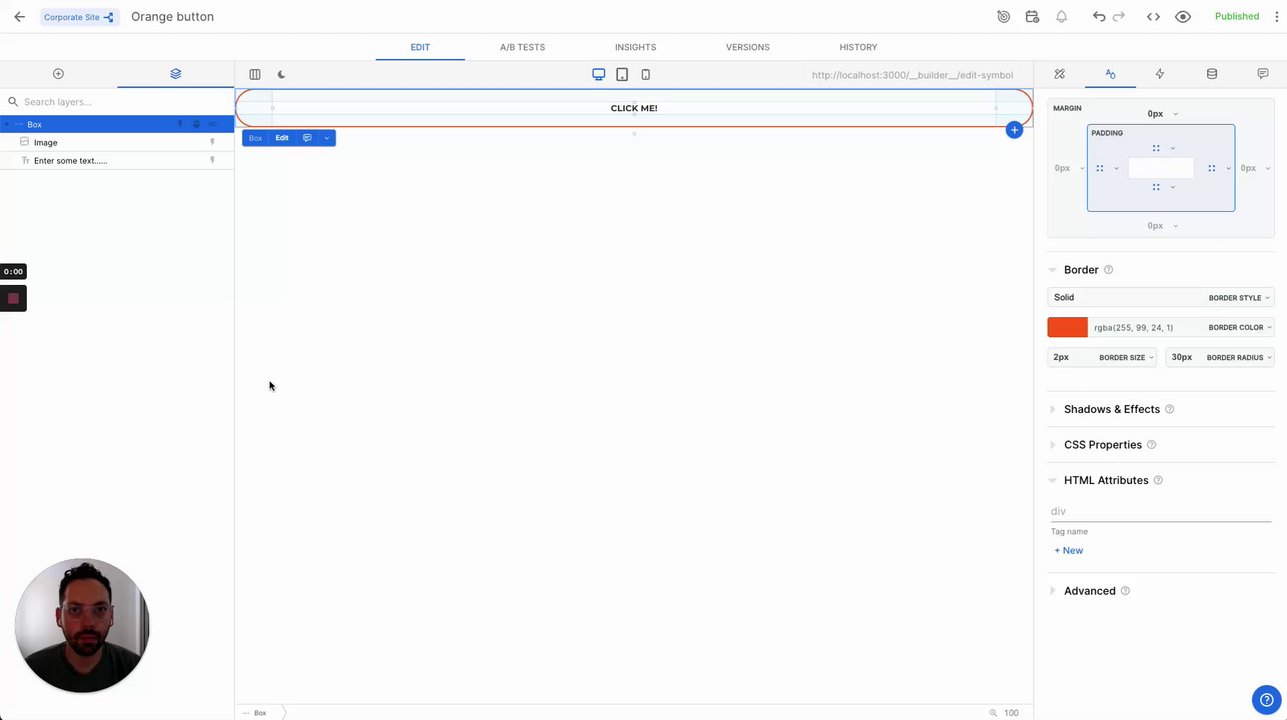Screen dimensions: 1287x720
Task: Click Edit in the Box toolbar
Action: click(x=282, y=138)
